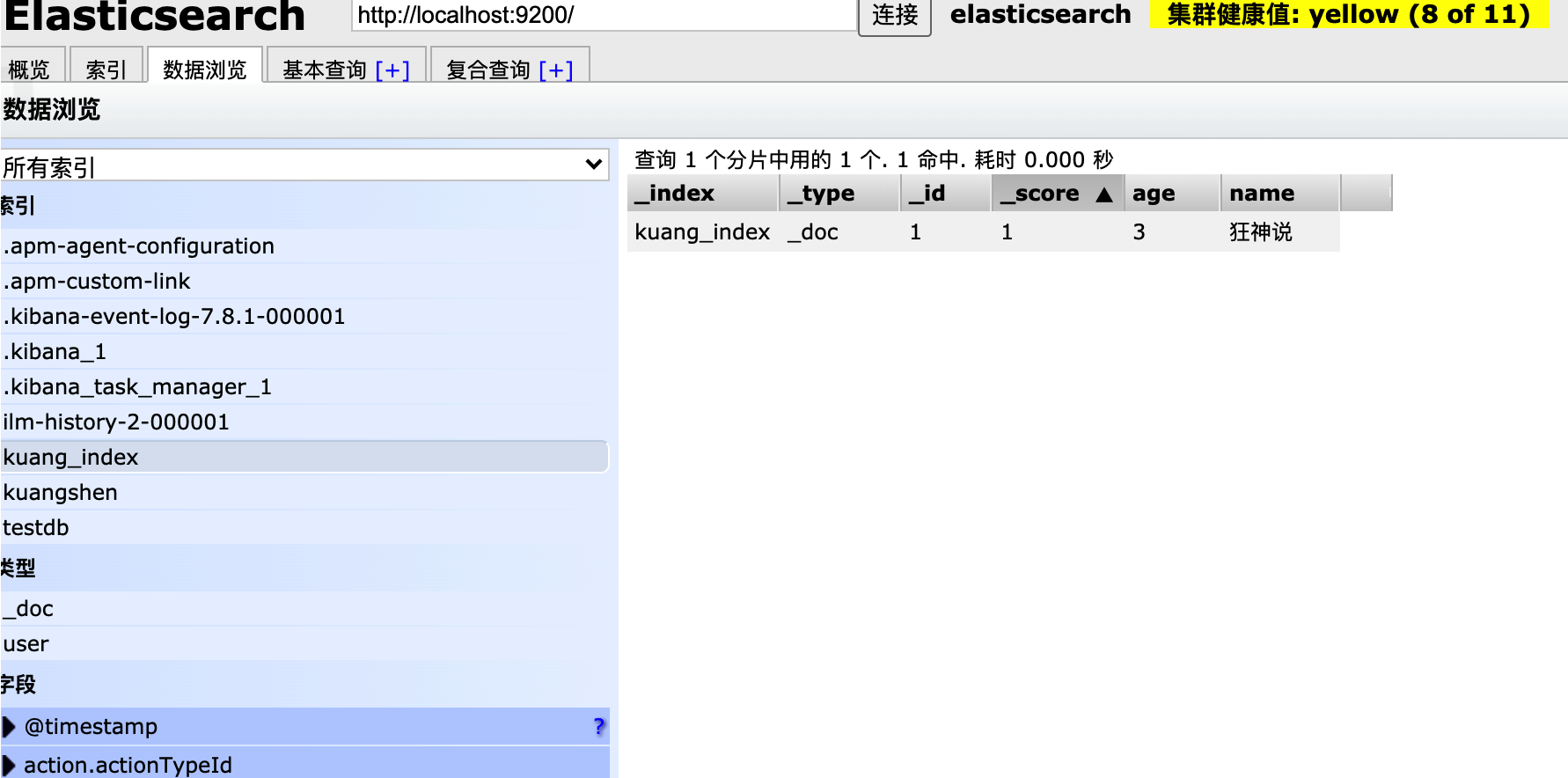Sort results by _index column header
This screenshot has height=778, width=1568.
(703, 193)
